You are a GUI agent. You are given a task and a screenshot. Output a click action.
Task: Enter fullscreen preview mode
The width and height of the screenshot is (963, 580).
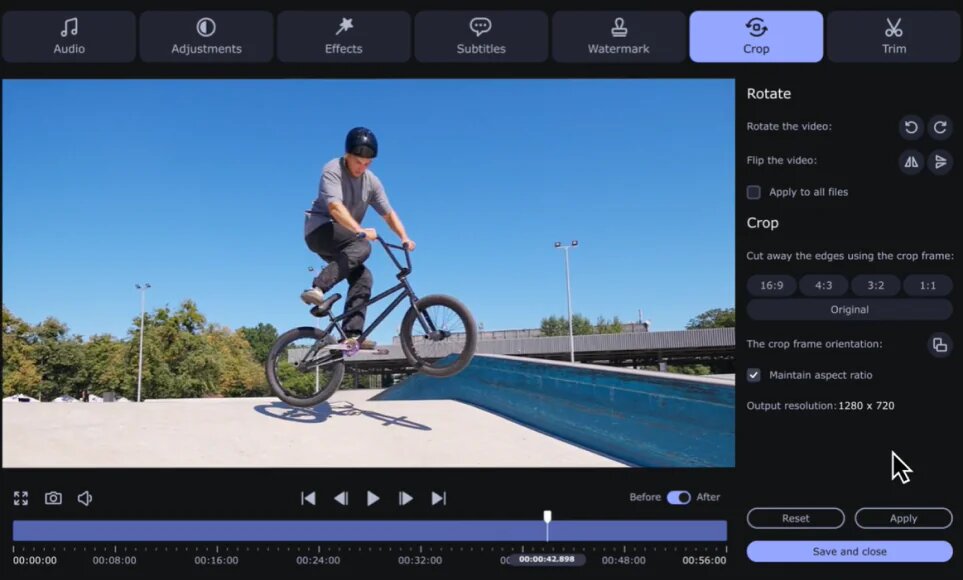(x=21, y=498)
